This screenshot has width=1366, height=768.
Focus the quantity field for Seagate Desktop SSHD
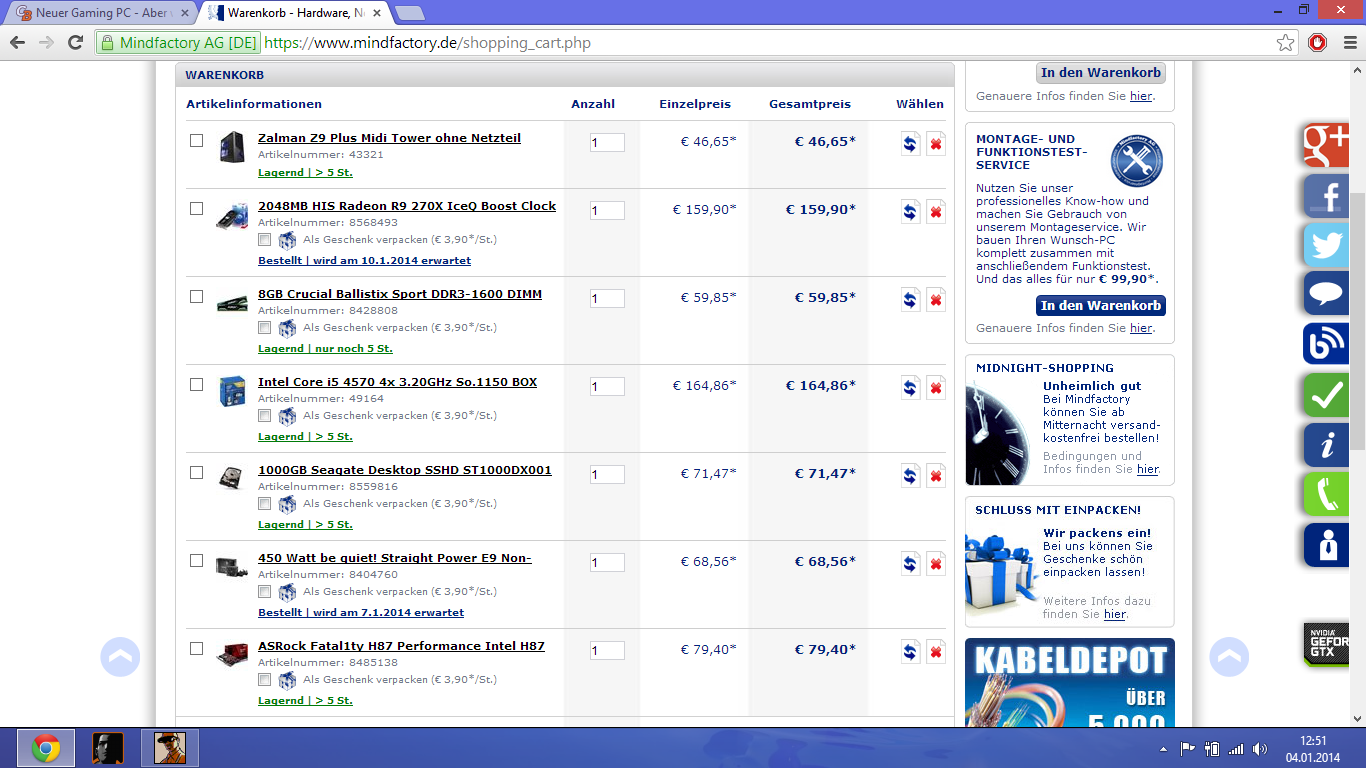tap(607, 475)
